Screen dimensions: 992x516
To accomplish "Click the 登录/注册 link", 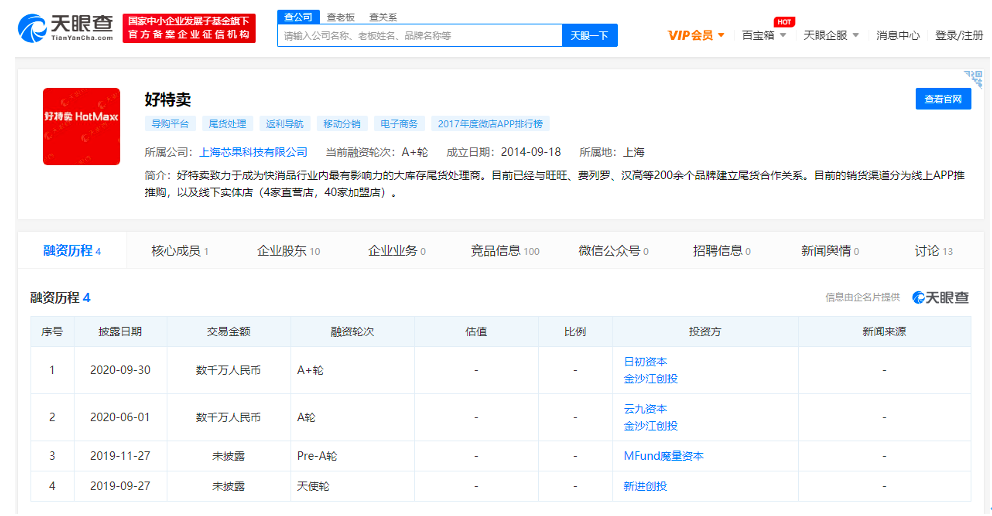I will 958,35.
